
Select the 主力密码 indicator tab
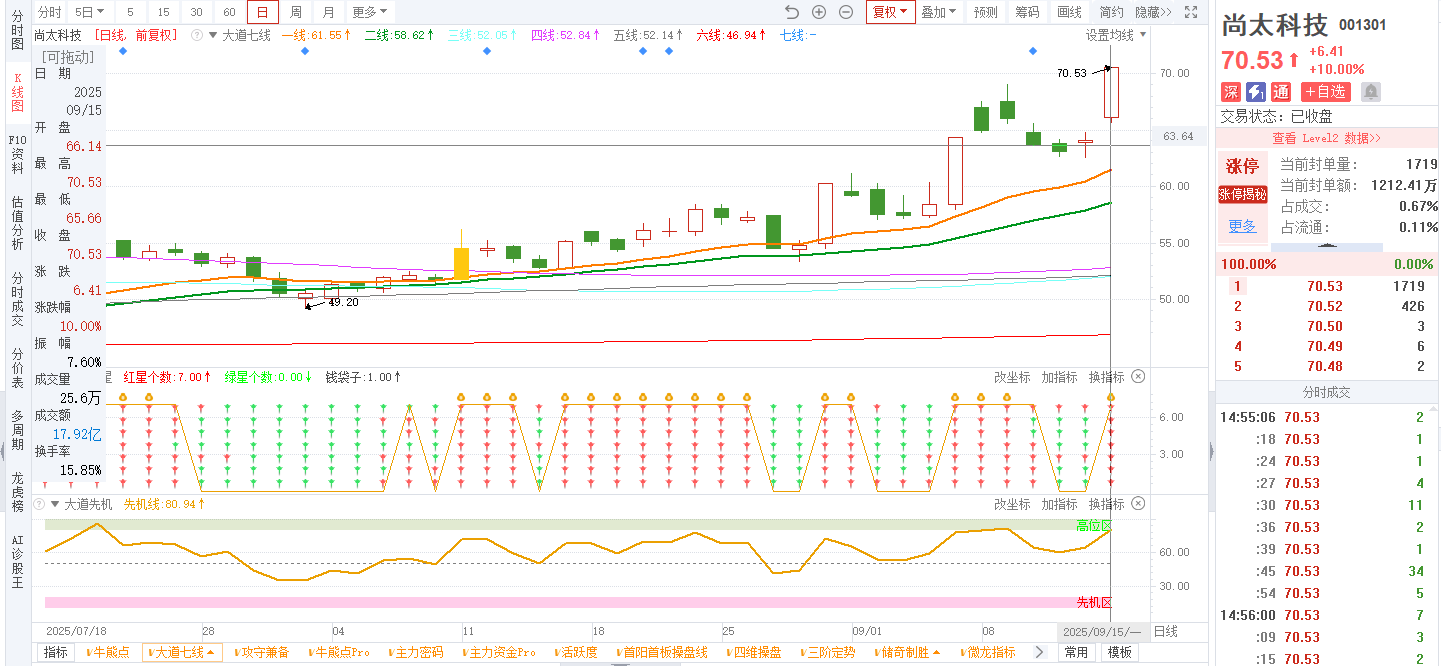[x=415, y=652]
